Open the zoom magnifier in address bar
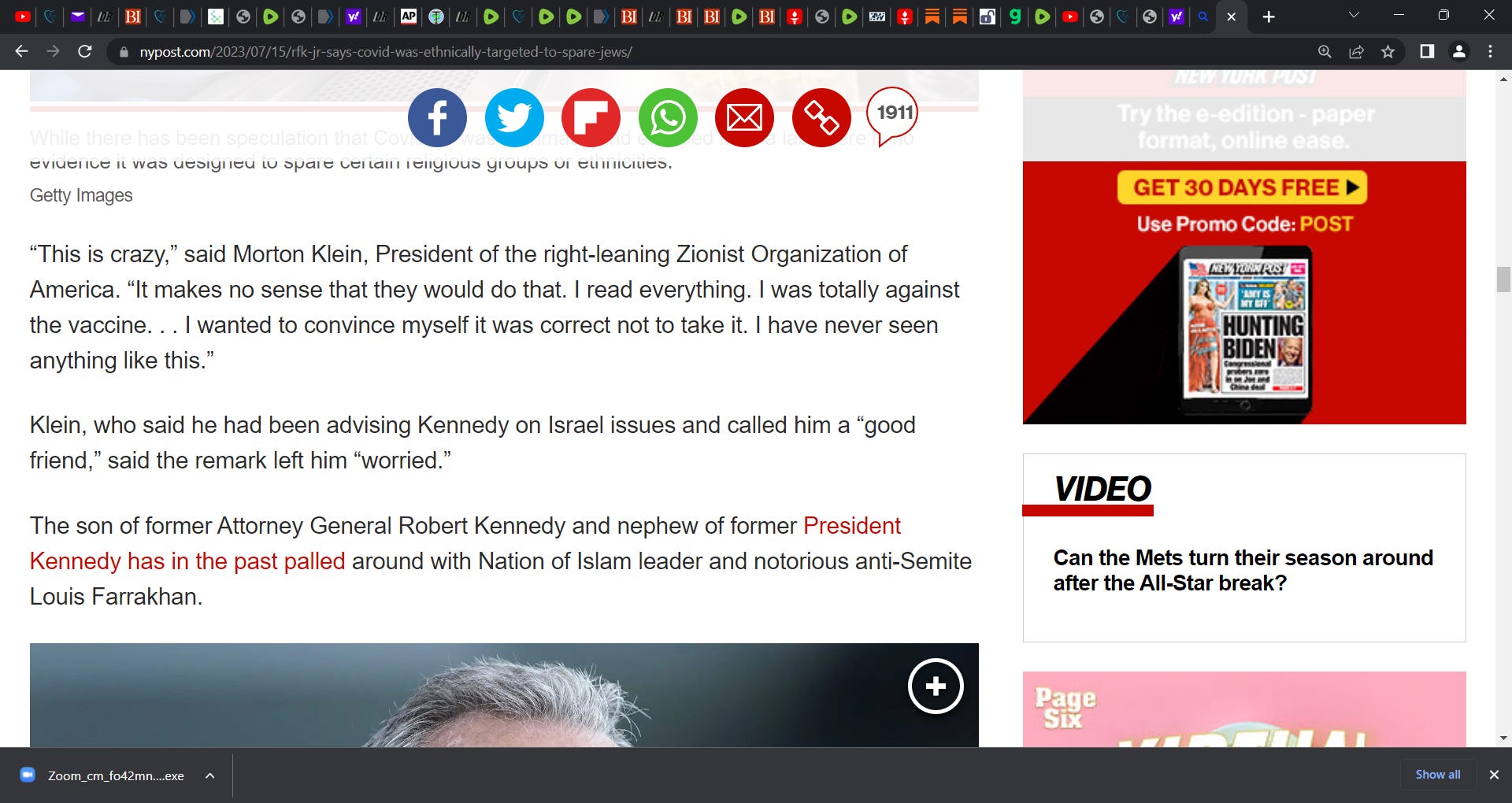 point(1325,52)
